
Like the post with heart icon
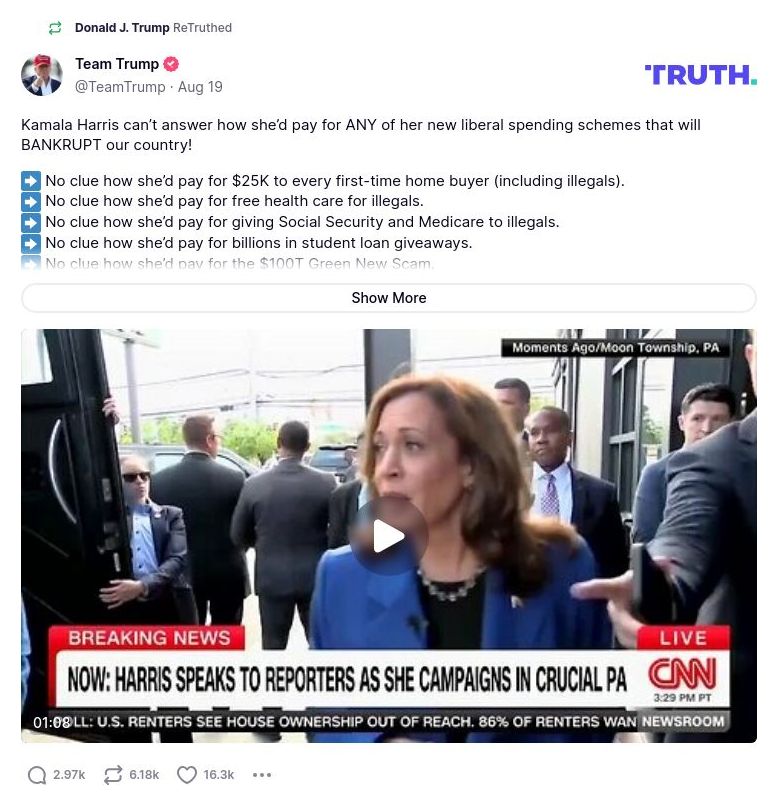pos(186,775)
